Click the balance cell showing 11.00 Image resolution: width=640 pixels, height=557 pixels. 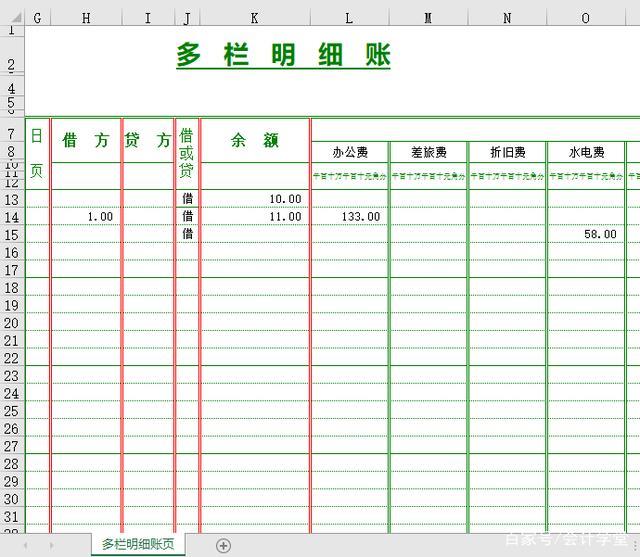255,217
